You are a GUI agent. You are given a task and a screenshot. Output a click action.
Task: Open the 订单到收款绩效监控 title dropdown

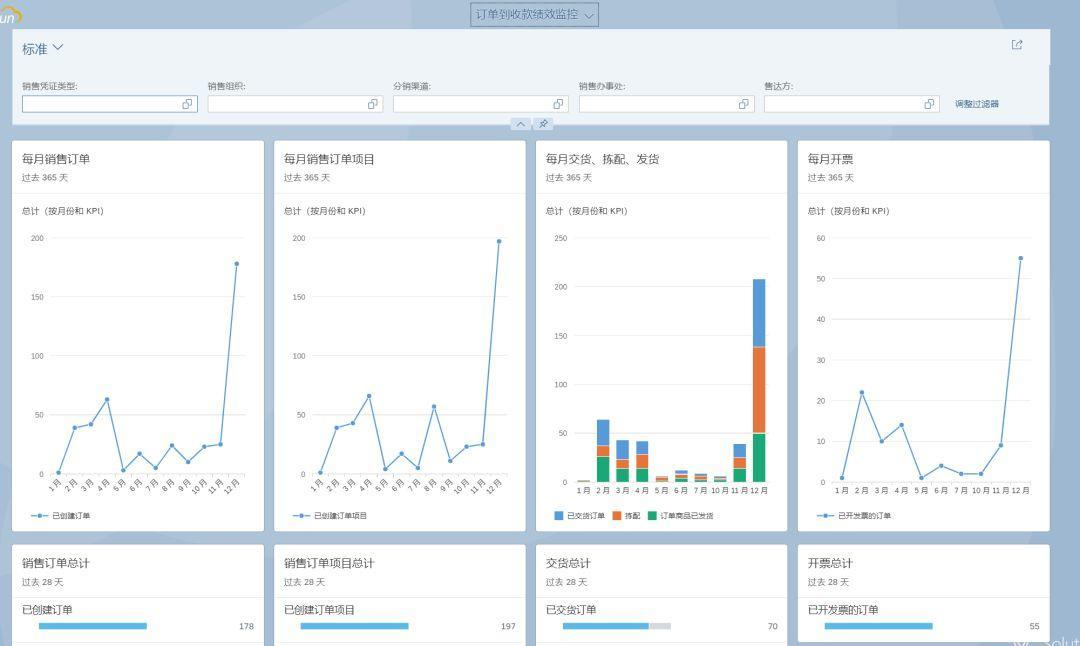[534, 14]
